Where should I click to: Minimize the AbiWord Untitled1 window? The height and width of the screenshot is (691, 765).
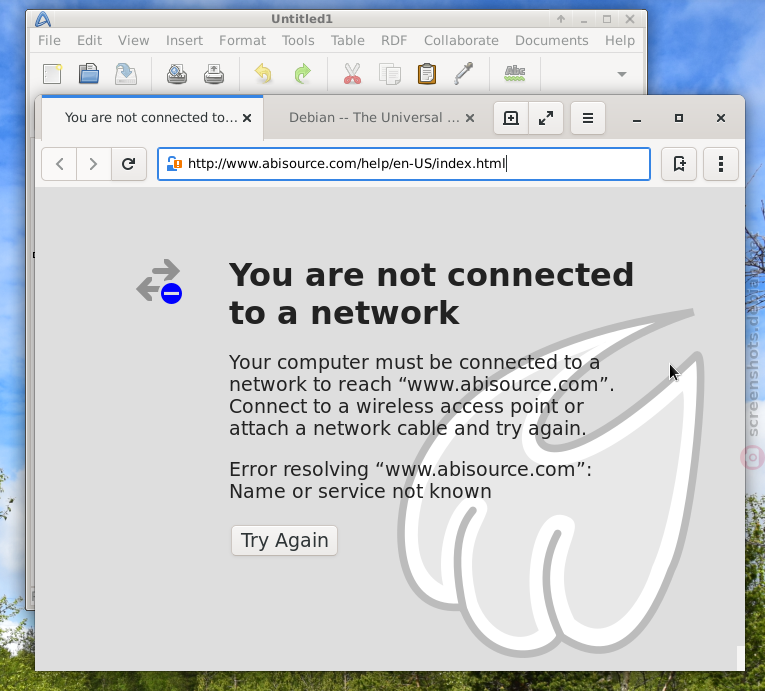coord(584,19)
